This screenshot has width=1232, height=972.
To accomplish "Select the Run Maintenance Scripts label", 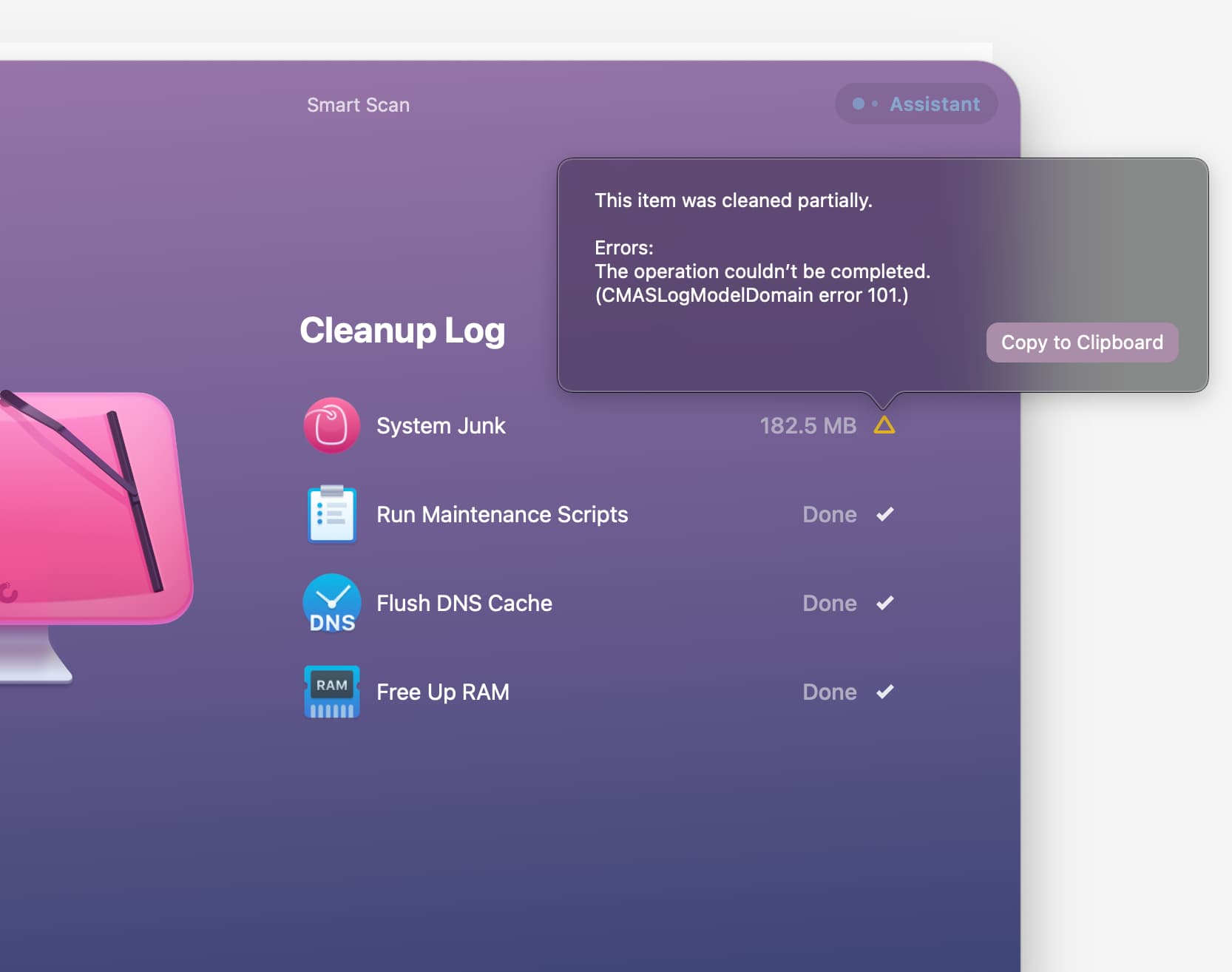I will click(502, 515).
